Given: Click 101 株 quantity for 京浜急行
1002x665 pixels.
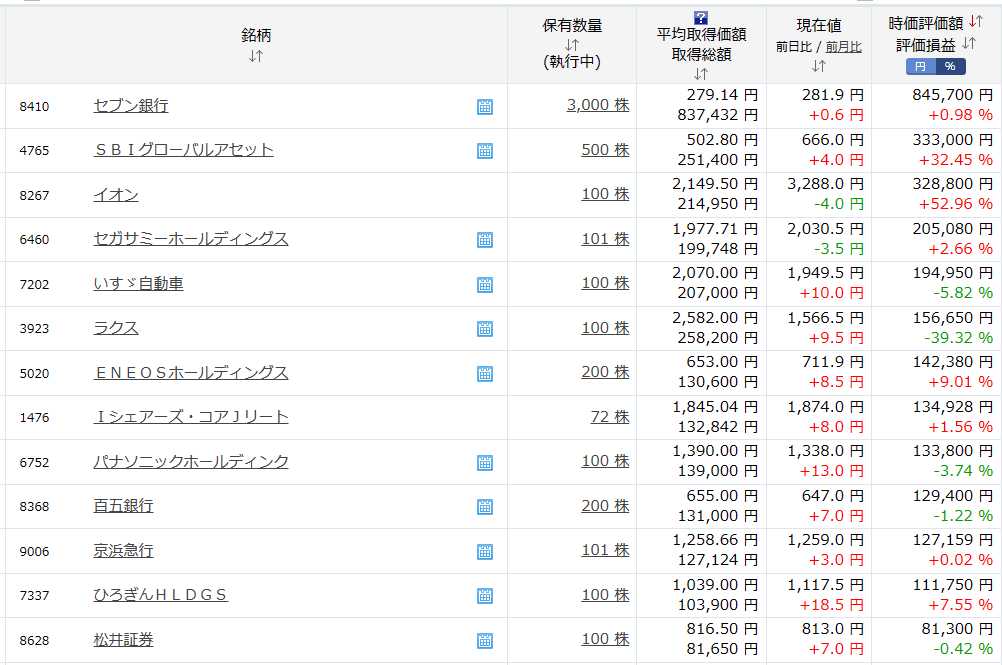Looking at the screenshot, I should (605, 549).
